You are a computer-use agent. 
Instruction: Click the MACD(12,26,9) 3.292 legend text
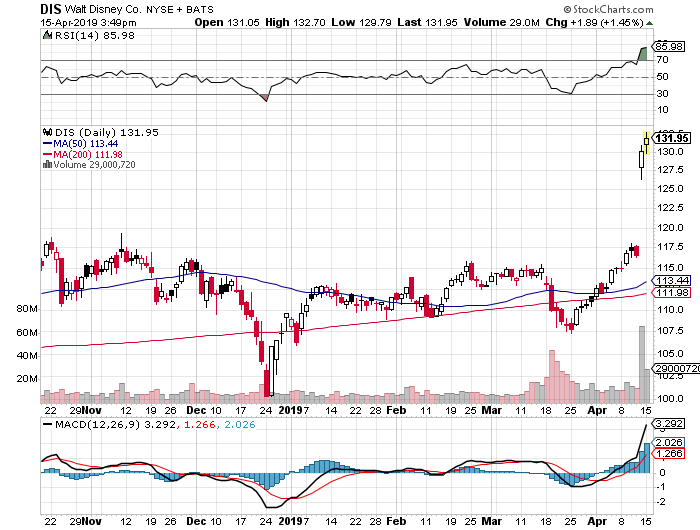pyautogui.click(x=115, y=425)
